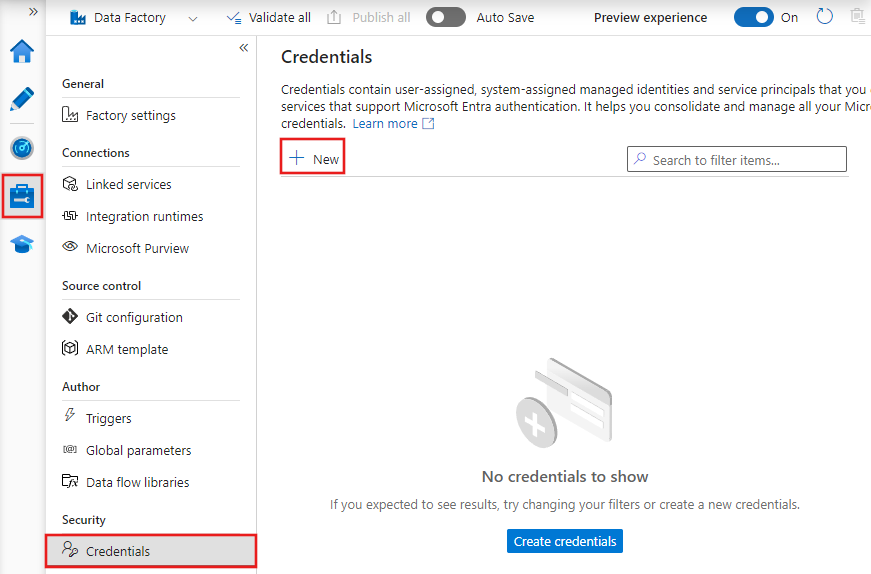
Task: Click the Learn more link
Action: [385, 123]
